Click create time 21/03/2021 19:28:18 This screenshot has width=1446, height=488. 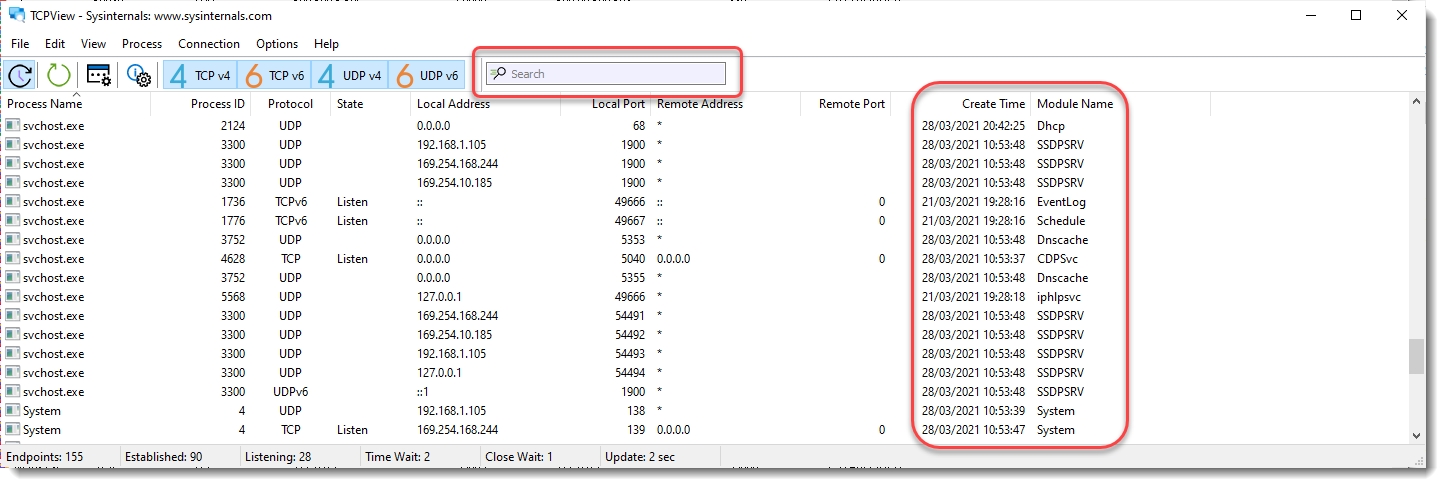pos(973,297)
